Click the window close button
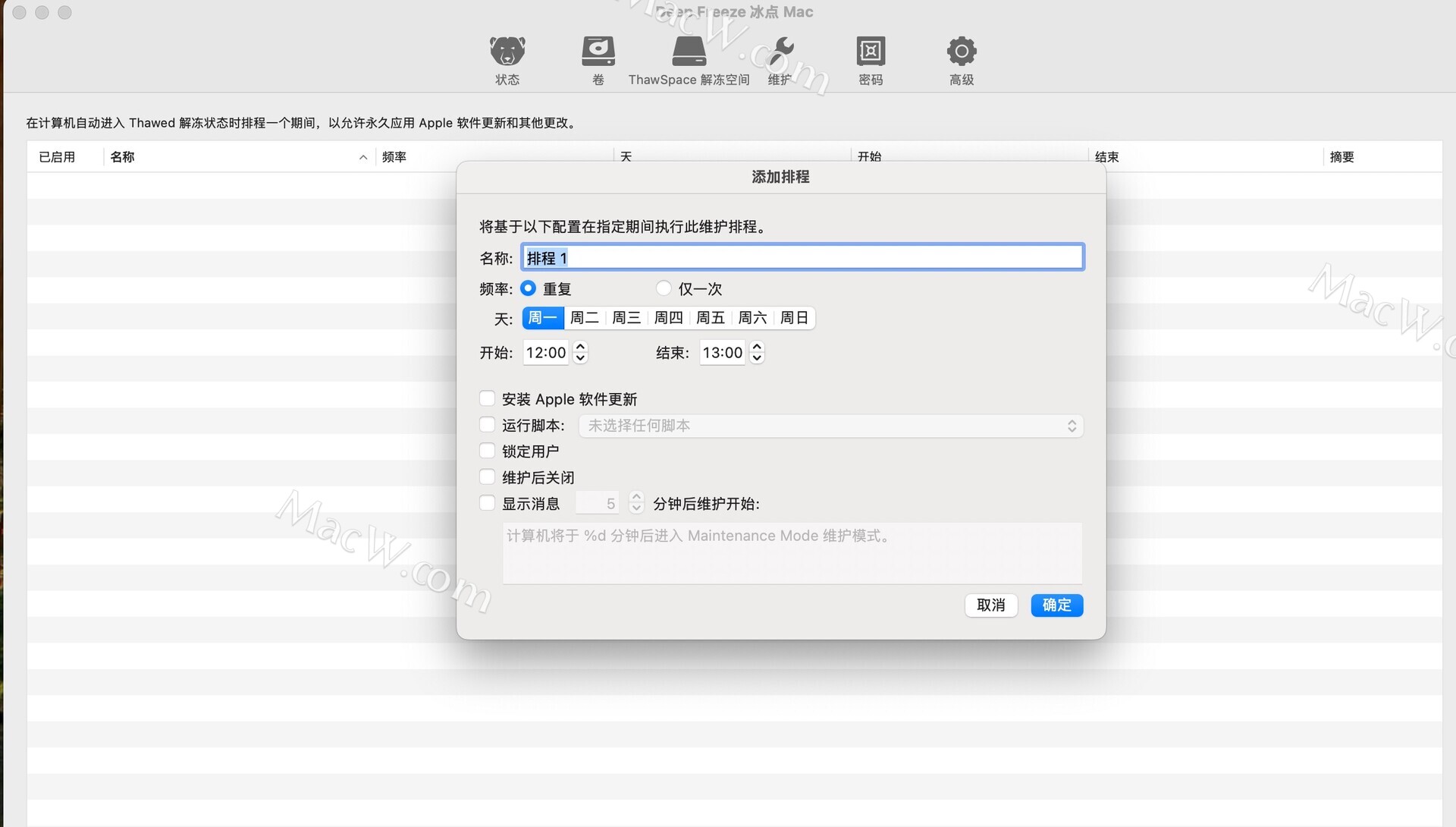The height and width of the screenshot is (827, 1456). (x=20, y=12)
